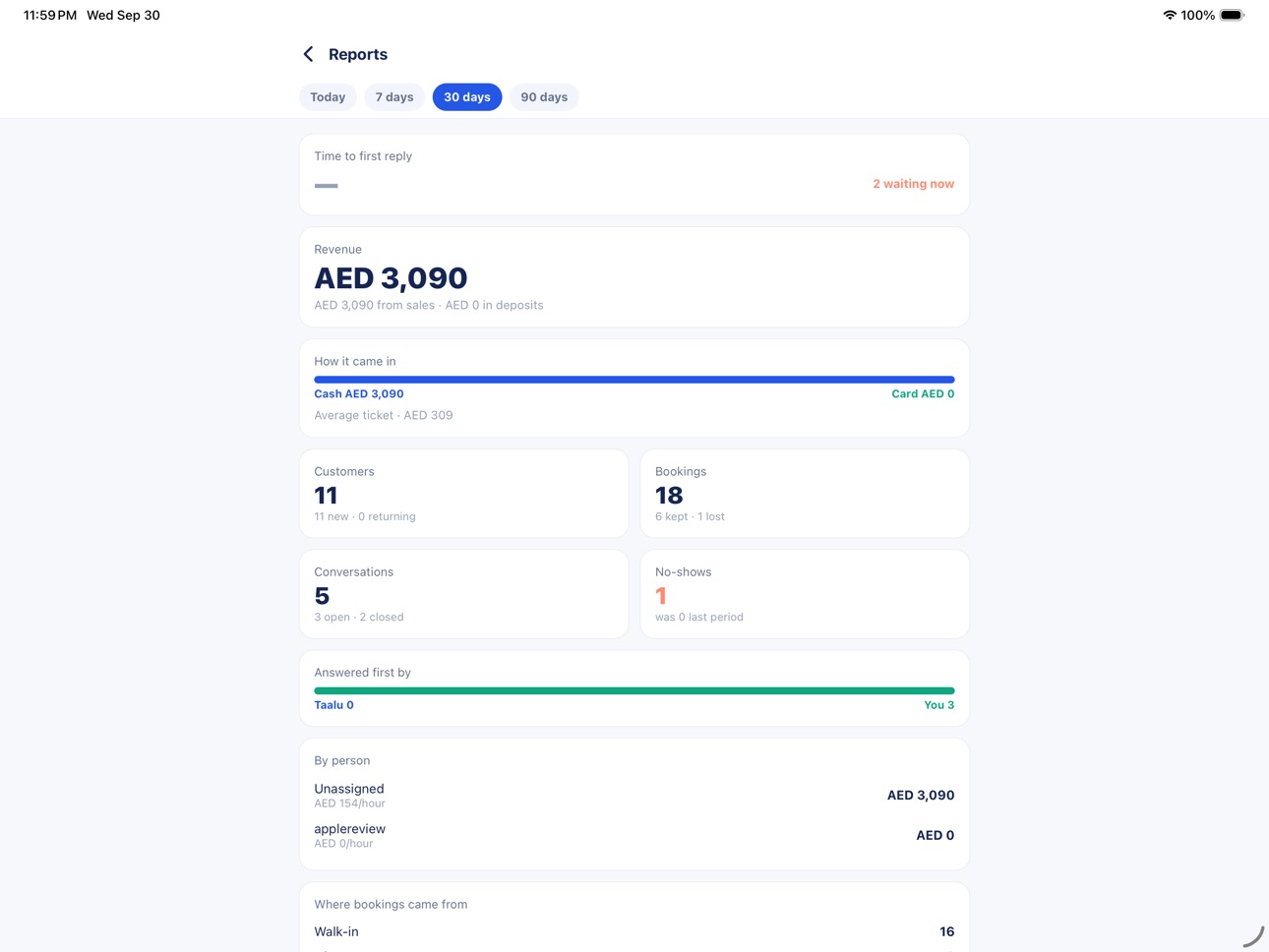Click the blue cash/card split bar
1269x952 pixels.
(x=634, y=380)
